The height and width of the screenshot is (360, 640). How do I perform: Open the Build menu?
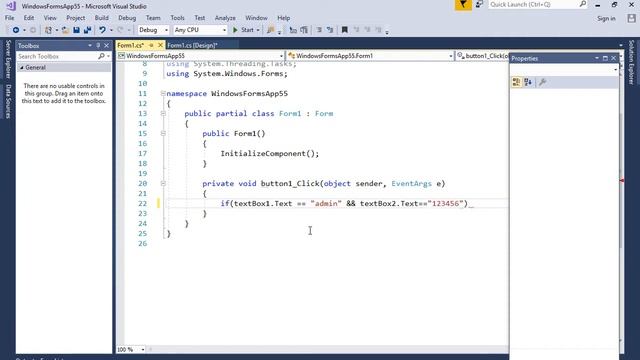point(101,18)
